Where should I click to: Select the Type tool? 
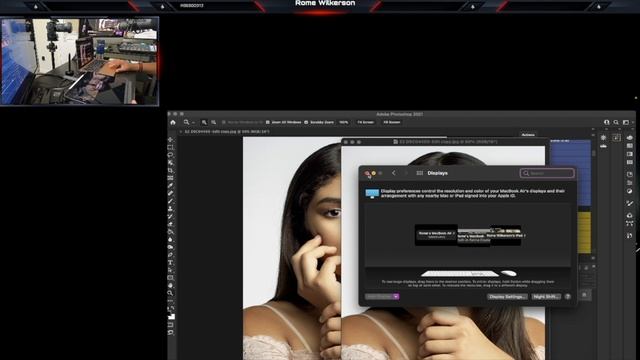[171, 262]
